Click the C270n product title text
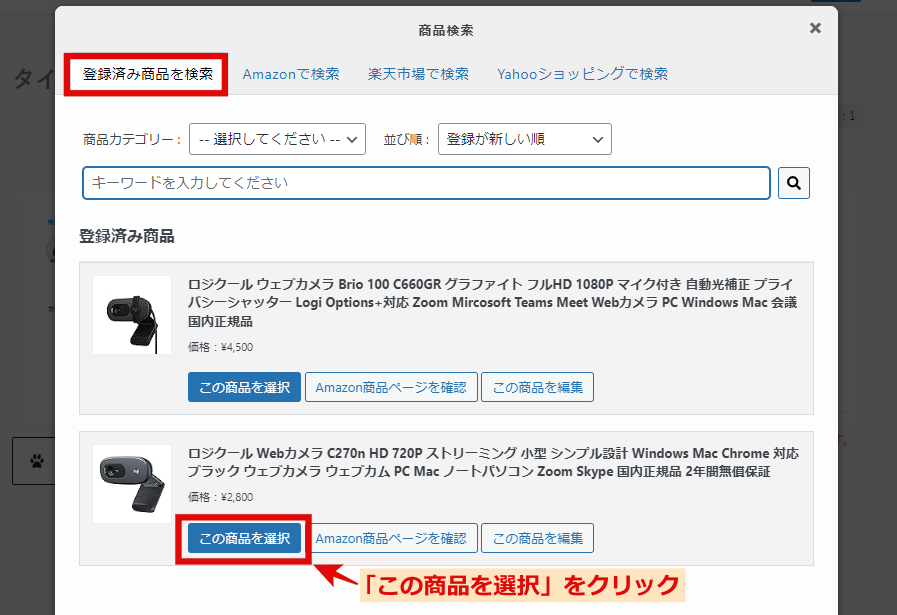 pos(493,462)
